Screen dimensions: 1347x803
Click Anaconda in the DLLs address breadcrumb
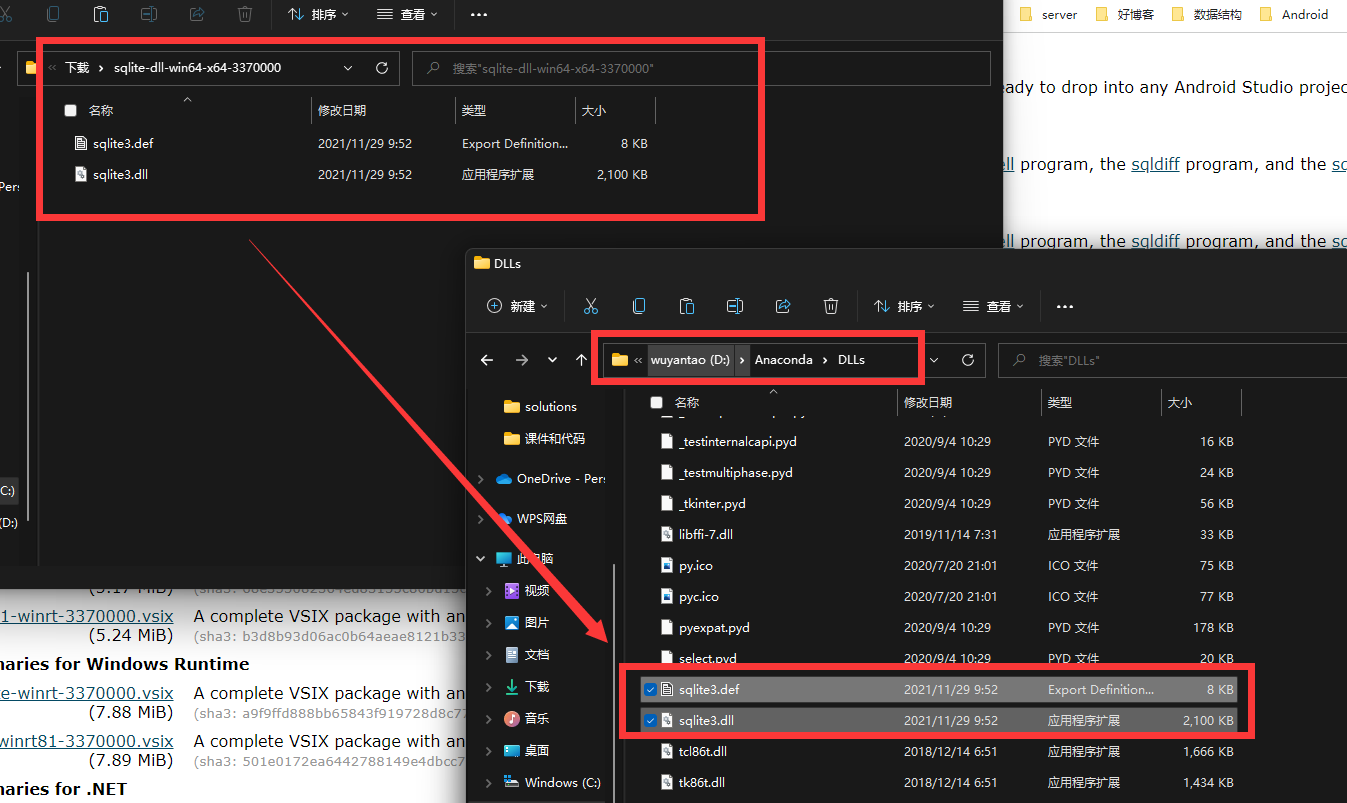tap(783, 360)
